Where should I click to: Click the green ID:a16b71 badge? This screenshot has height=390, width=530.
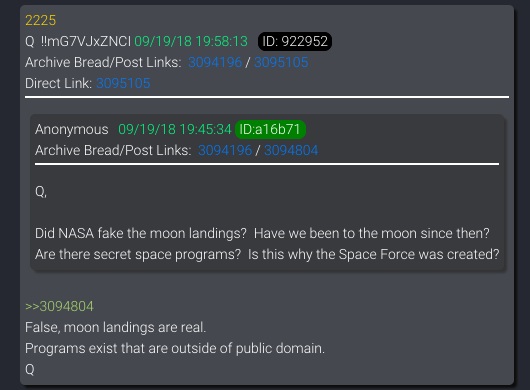coord(270,129)
